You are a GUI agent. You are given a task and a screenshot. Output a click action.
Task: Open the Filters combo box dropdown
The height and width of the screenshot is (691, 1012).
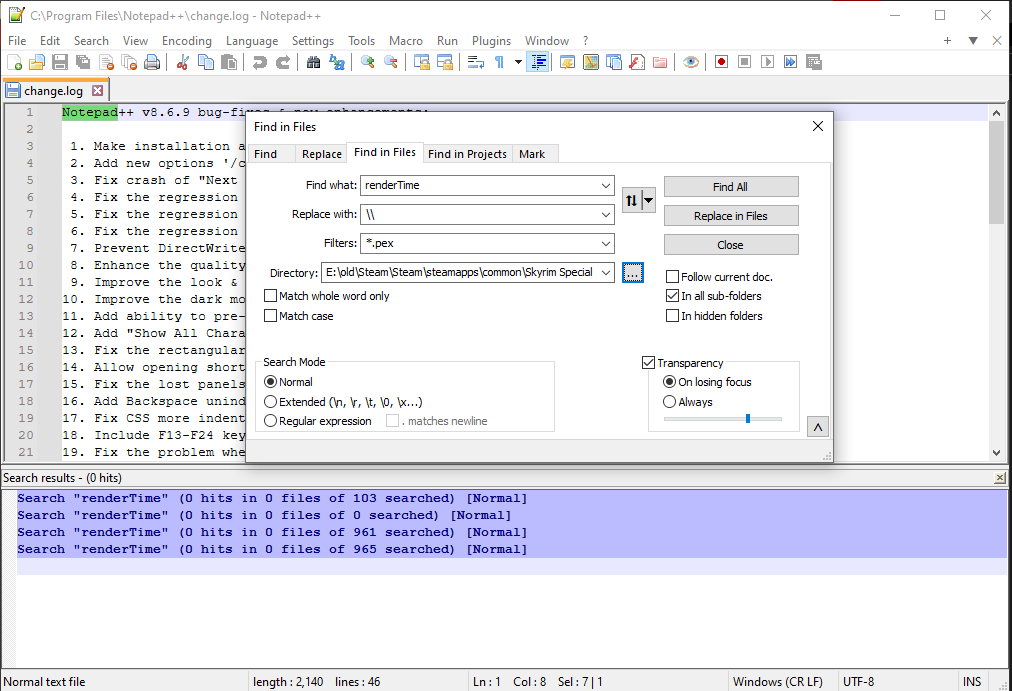click(x=605, y=243)
